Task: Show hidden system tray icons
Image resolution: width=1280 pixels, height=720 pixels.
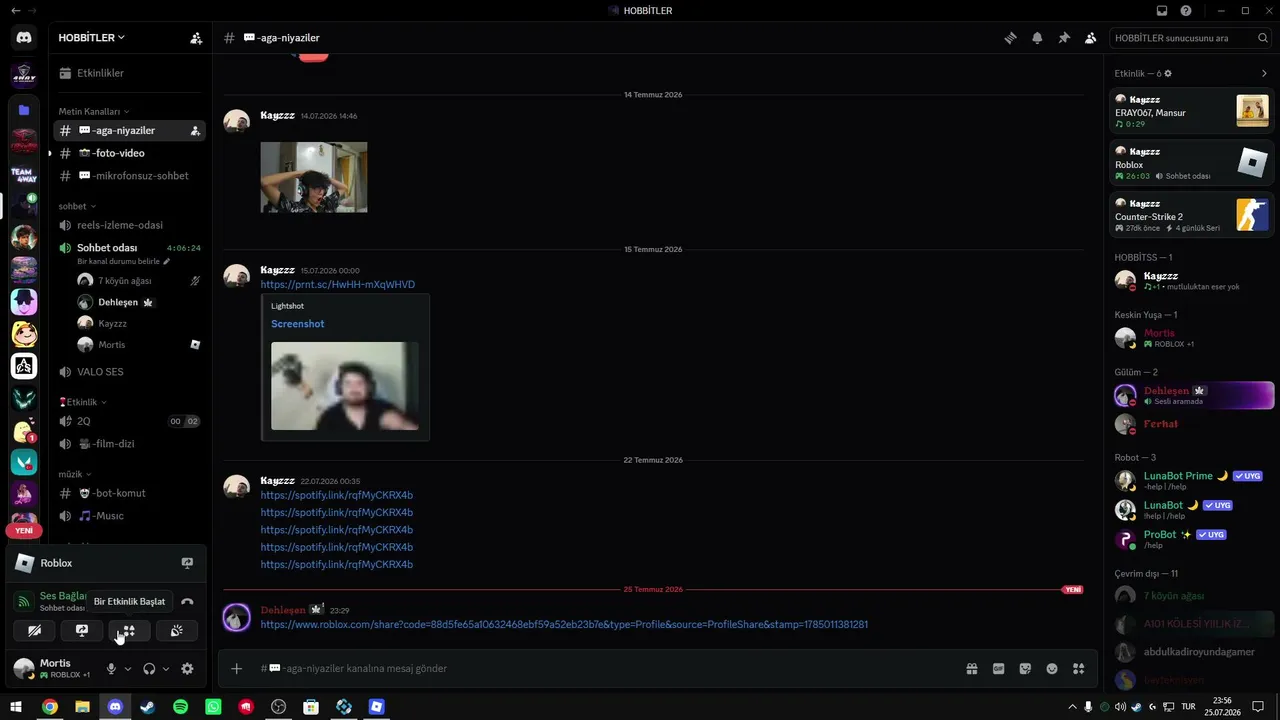Action: (x=1072, y=707)
